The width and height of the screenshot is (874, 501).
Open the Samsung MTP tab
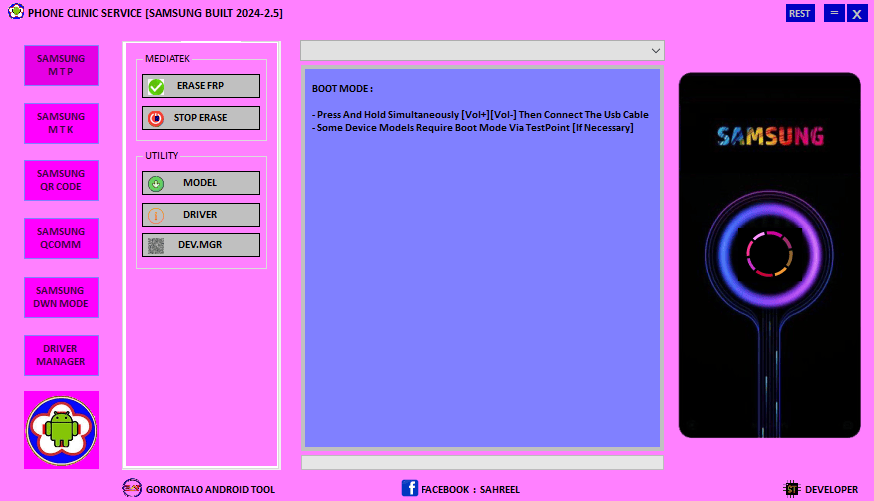tap(61, 65)
